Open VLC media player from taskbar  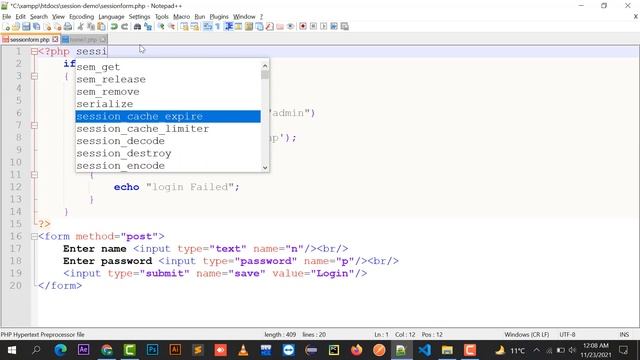(243, 350)
